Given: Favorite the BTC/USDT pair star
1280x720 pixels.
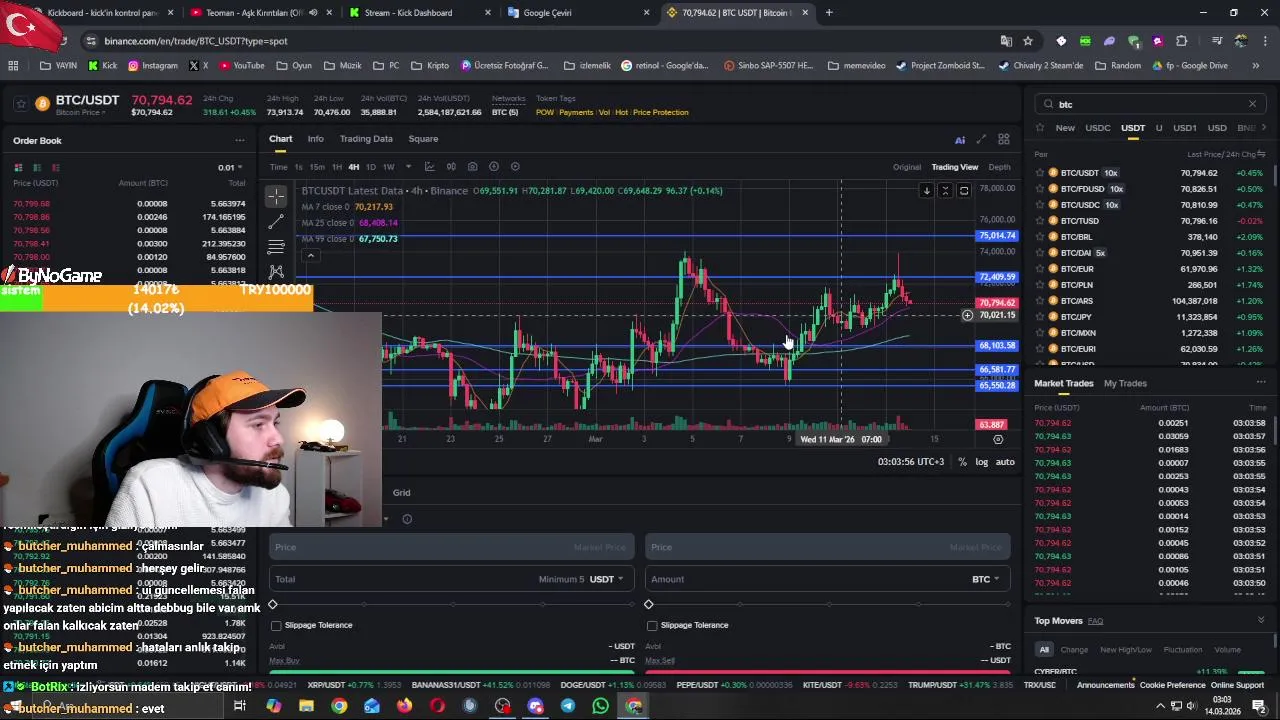Looking at the screenshot, I should 1040,173.
